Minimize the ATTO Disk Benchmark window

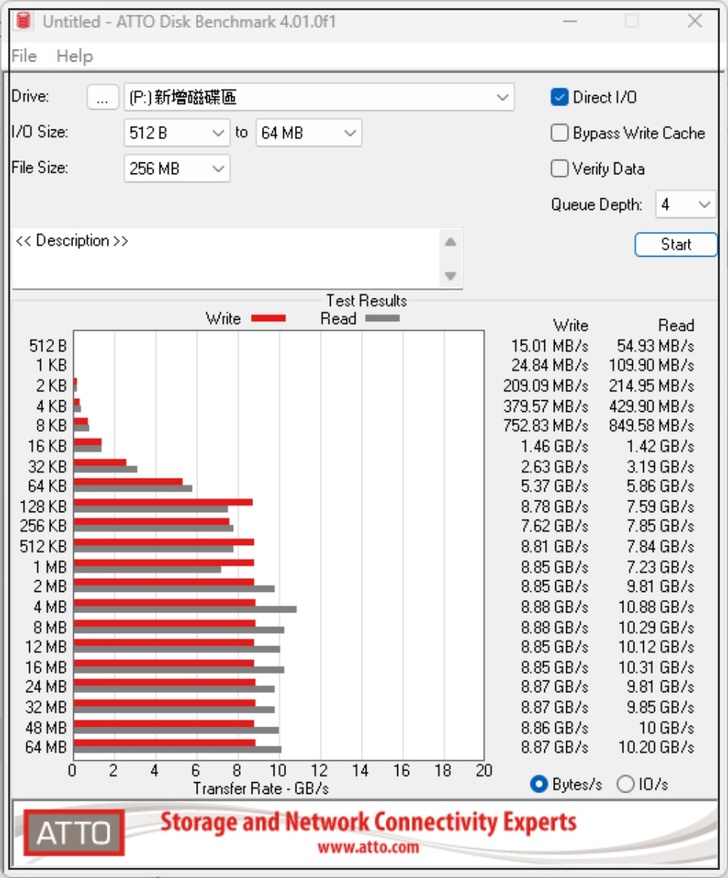(570, 21)
